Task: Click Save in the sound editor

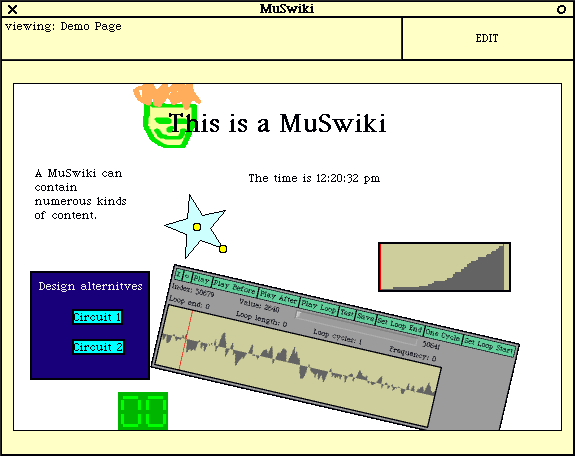Action: click(x=365, y=318)
